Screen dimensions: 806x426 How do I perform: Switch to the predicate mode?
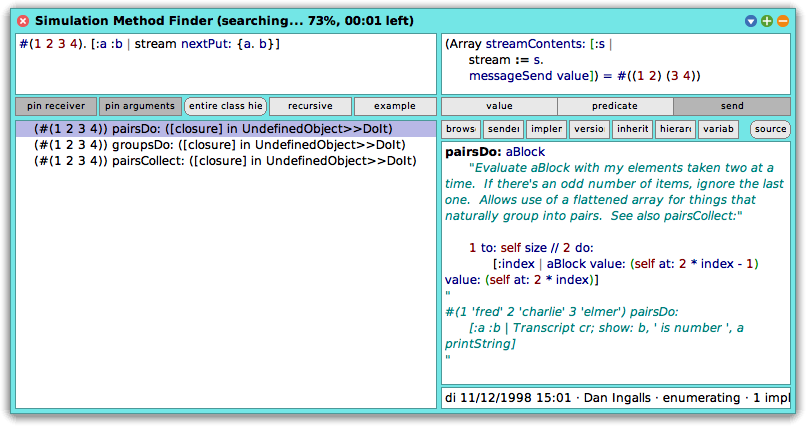coord(615,106)
